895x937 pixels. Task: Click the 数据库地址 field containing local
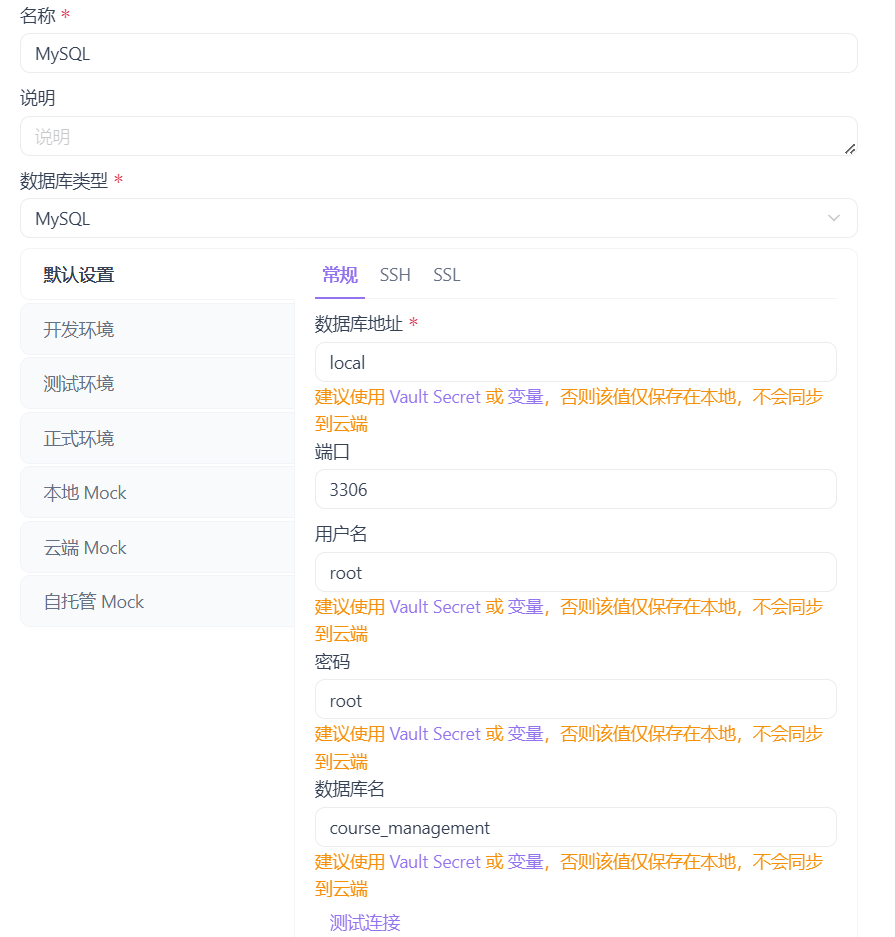tap(575, 363)
